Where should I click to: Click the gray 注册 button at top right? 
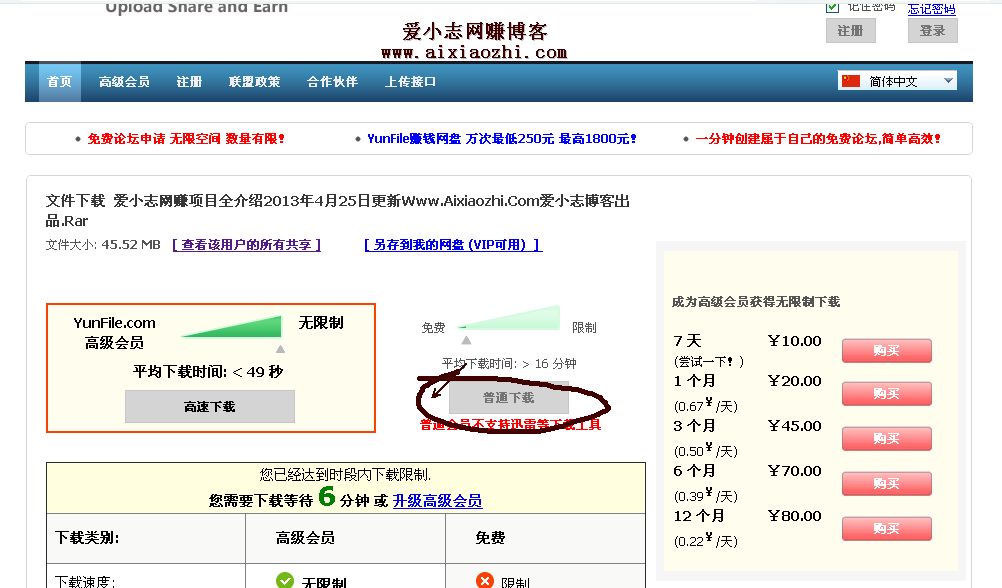point(850,31)
